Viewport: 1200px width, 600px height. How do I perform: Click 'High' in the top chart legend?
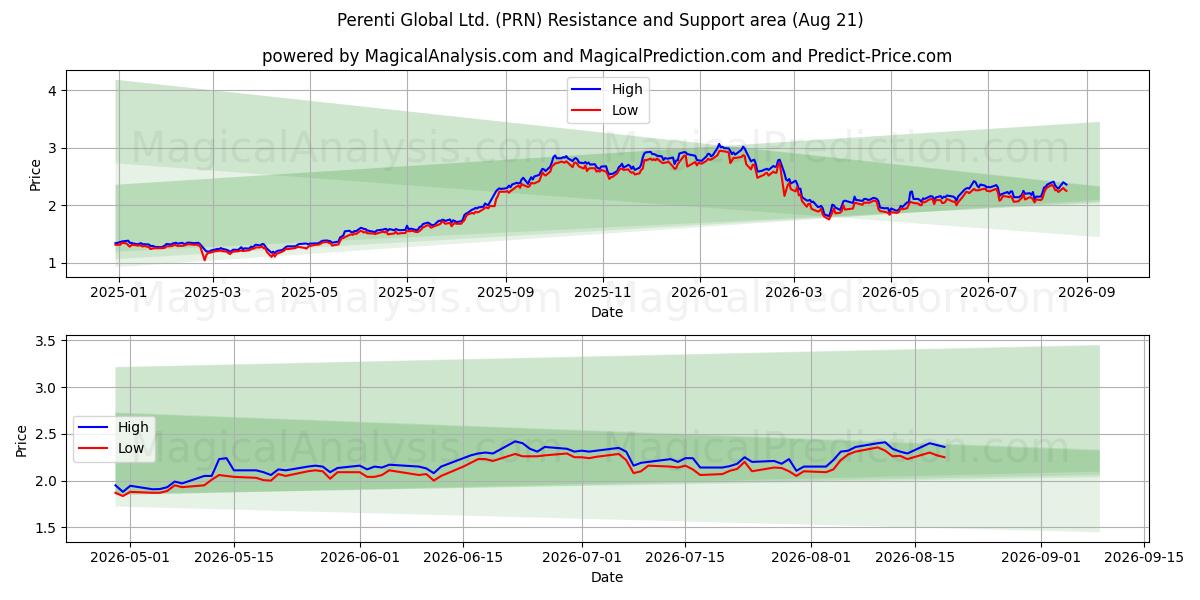[627, 89]
